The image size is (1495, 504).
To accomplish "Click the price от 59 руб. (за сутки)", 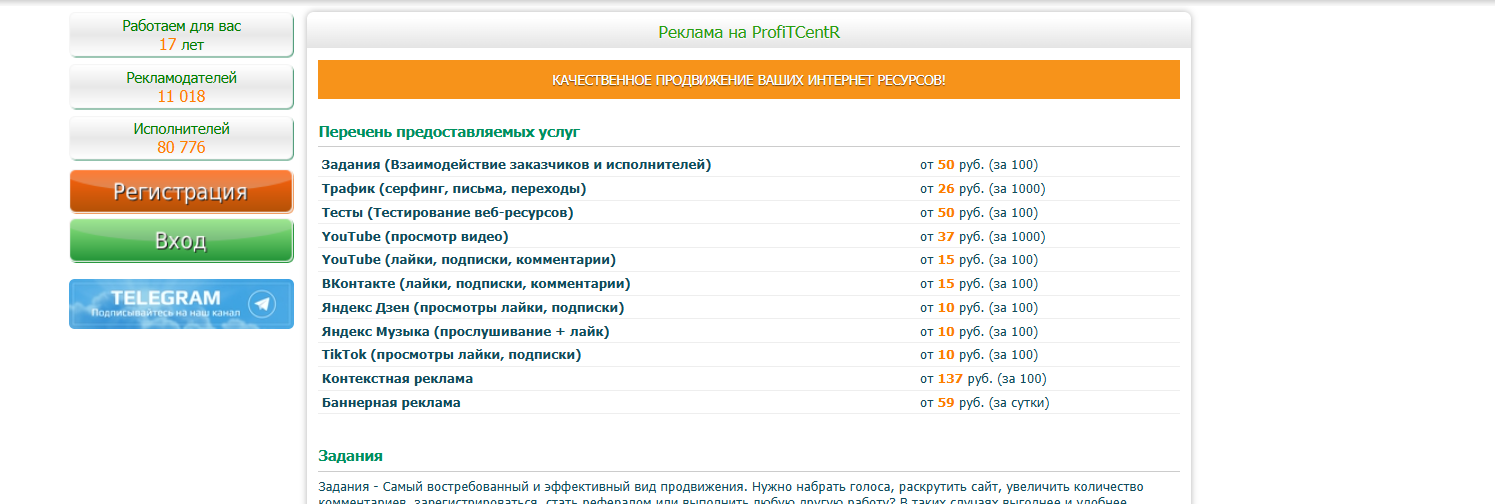I will pyautogui.click(x=985, y=403).
